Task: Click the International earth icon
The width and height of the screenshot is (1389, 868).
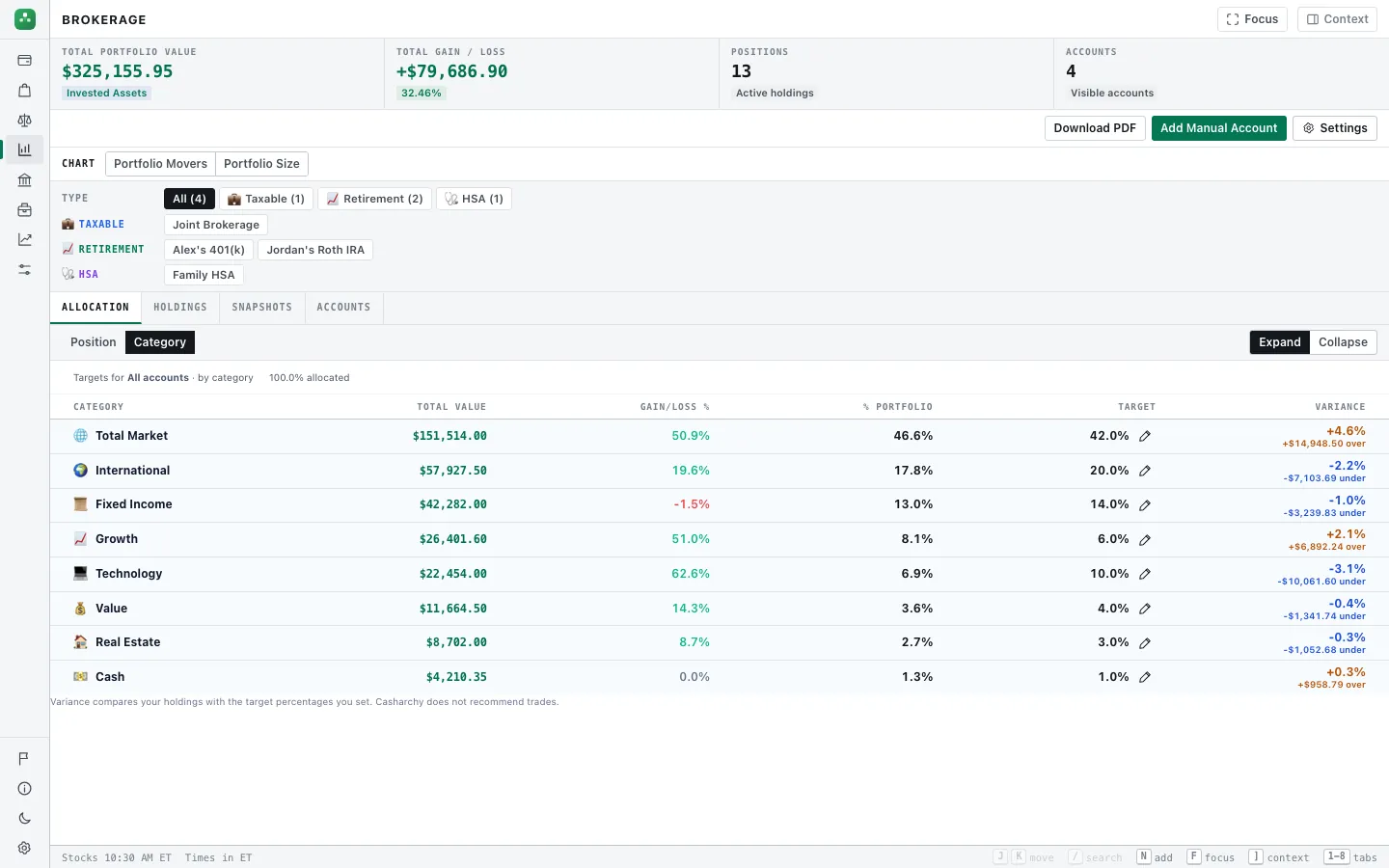Action: [81, 471]
